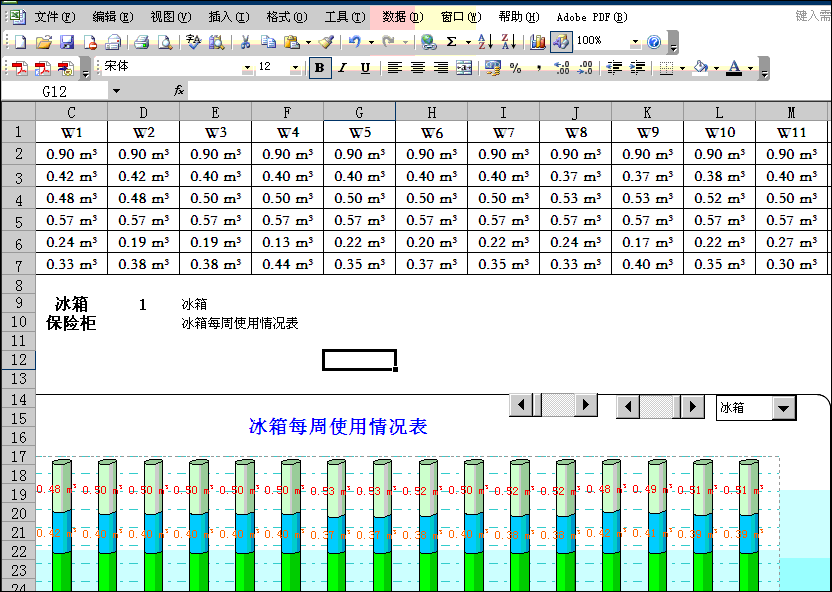This screenshot has width=832, height=592.
Task: Click the AutoSum sigma icon
Action: [451, 42]
